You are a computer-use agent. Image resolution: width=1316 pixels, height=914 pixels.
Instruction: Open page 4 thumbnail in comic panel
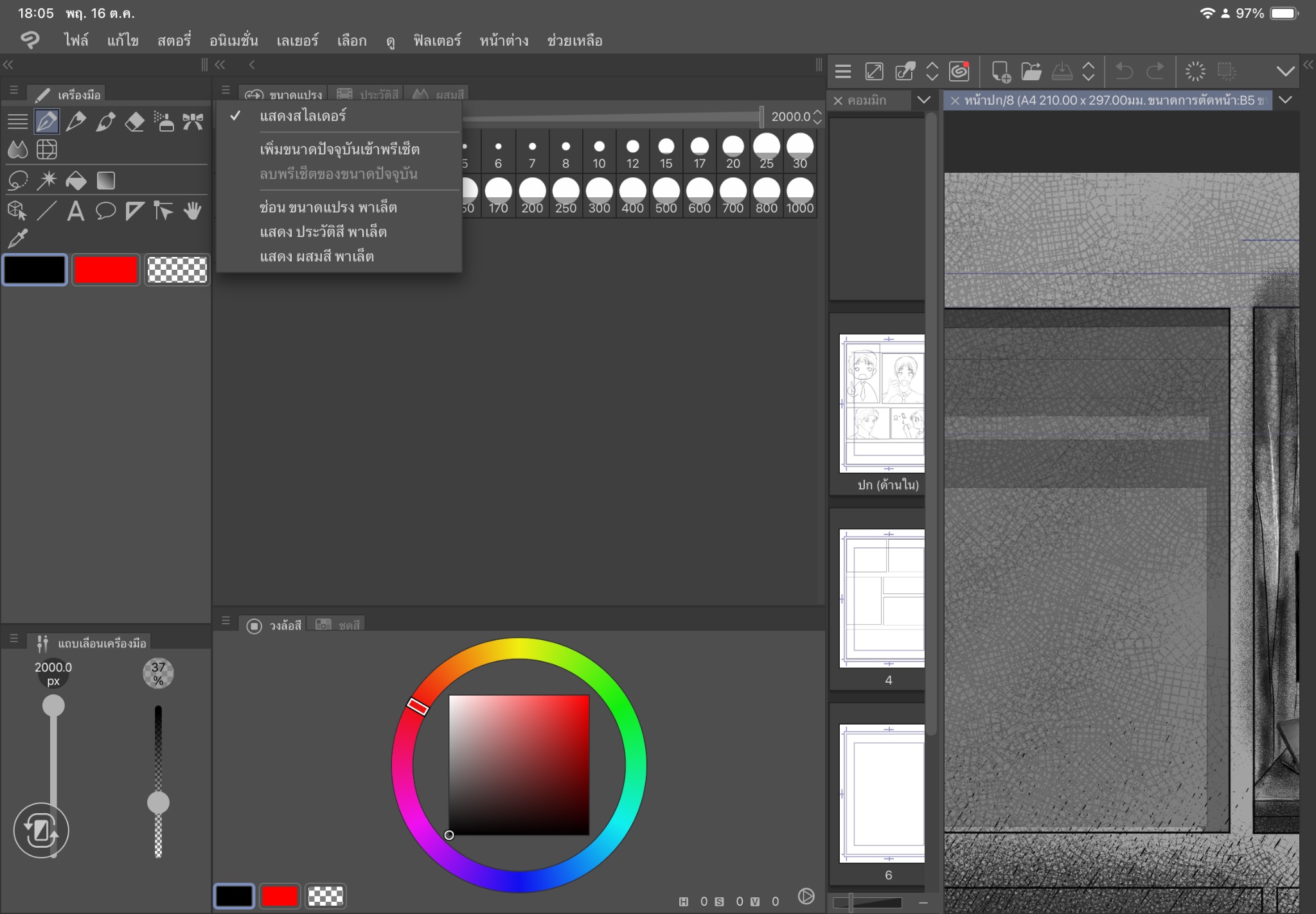click(884, 599)
